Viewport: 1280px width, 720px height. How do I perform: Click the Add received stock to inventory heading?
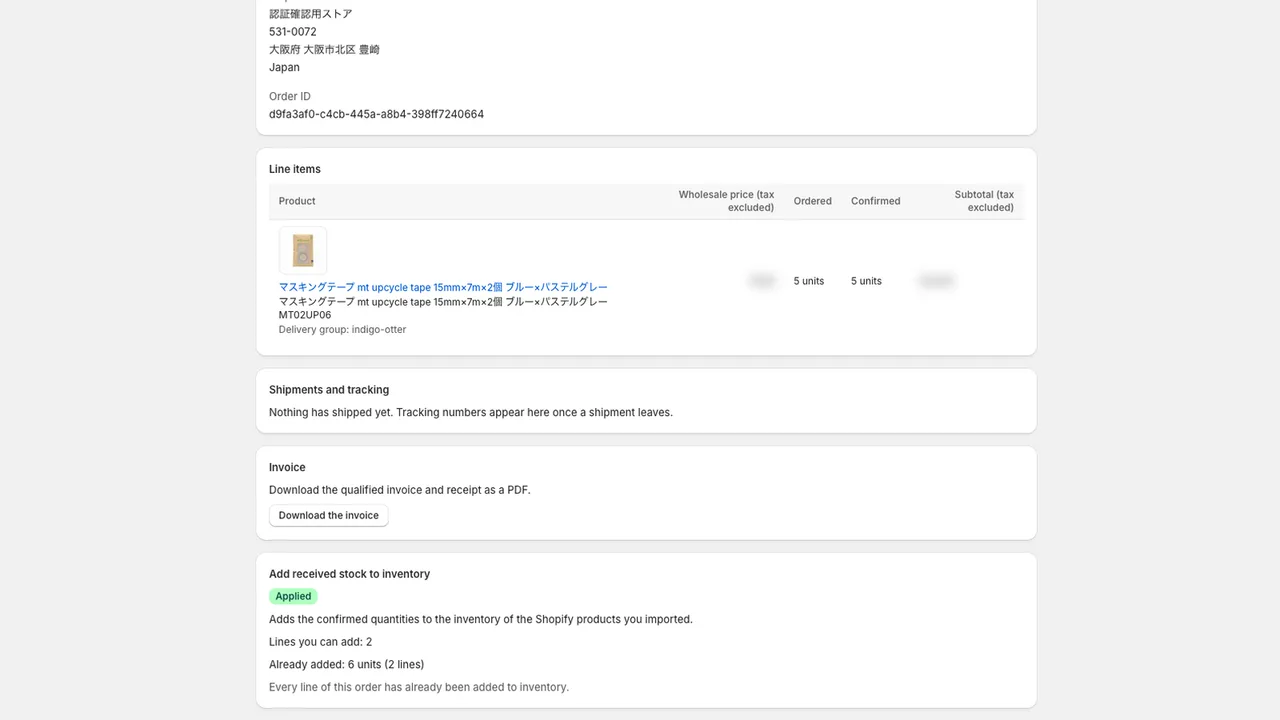click(x=349, y=574)
